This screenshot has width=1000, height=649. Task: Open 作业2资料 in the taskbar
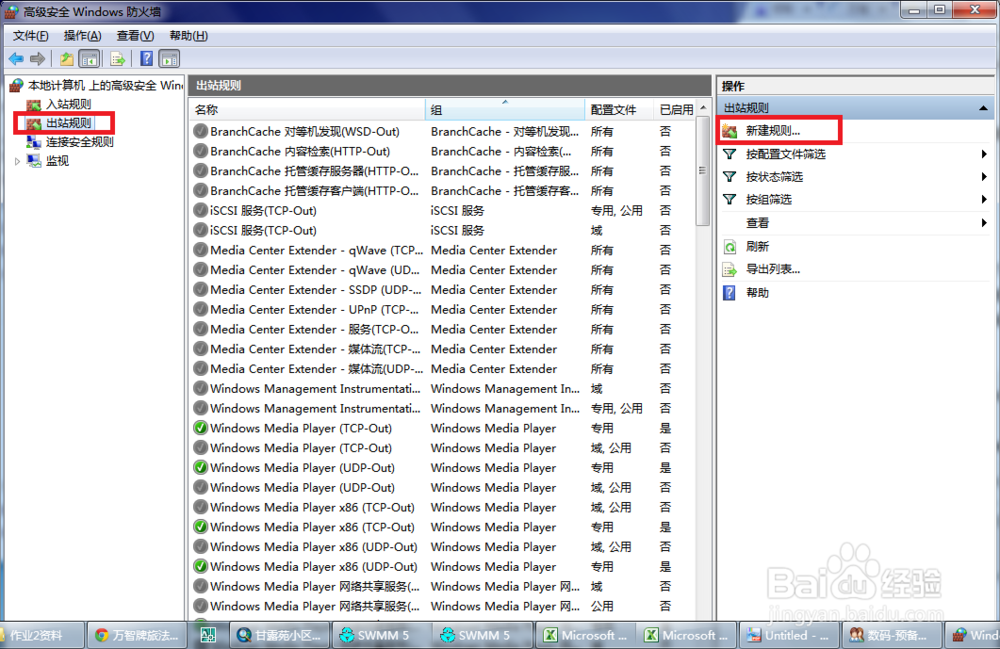42,635
